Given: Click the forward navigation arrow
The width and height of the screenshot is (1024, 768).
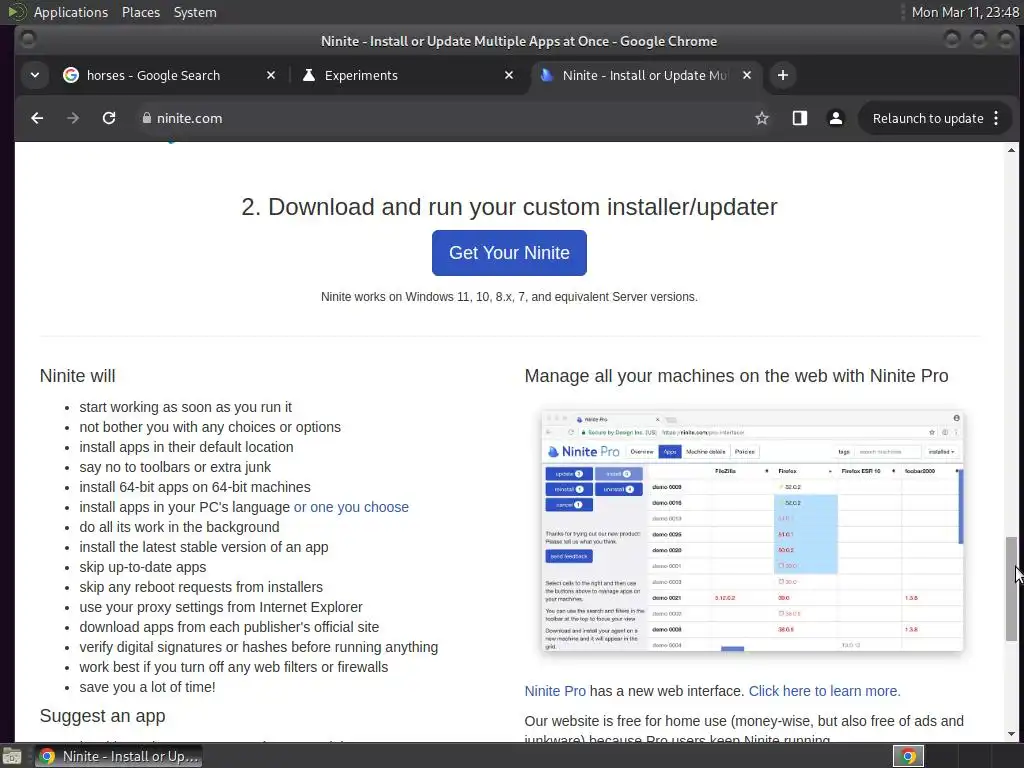Looking at the screenshot, I should 72,118.
